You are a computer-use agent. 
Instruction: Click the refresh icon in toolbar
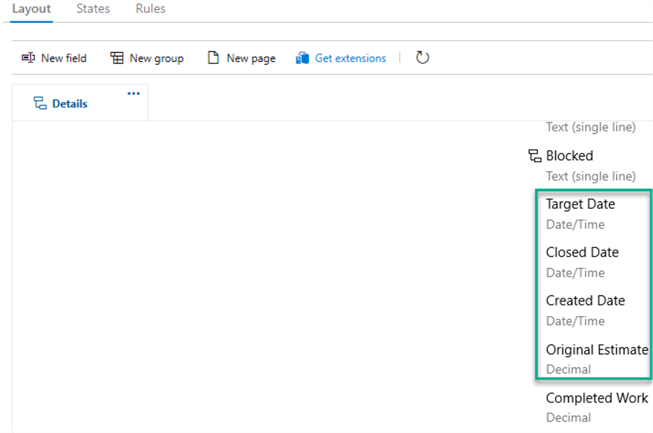click(x=422, y=57)
